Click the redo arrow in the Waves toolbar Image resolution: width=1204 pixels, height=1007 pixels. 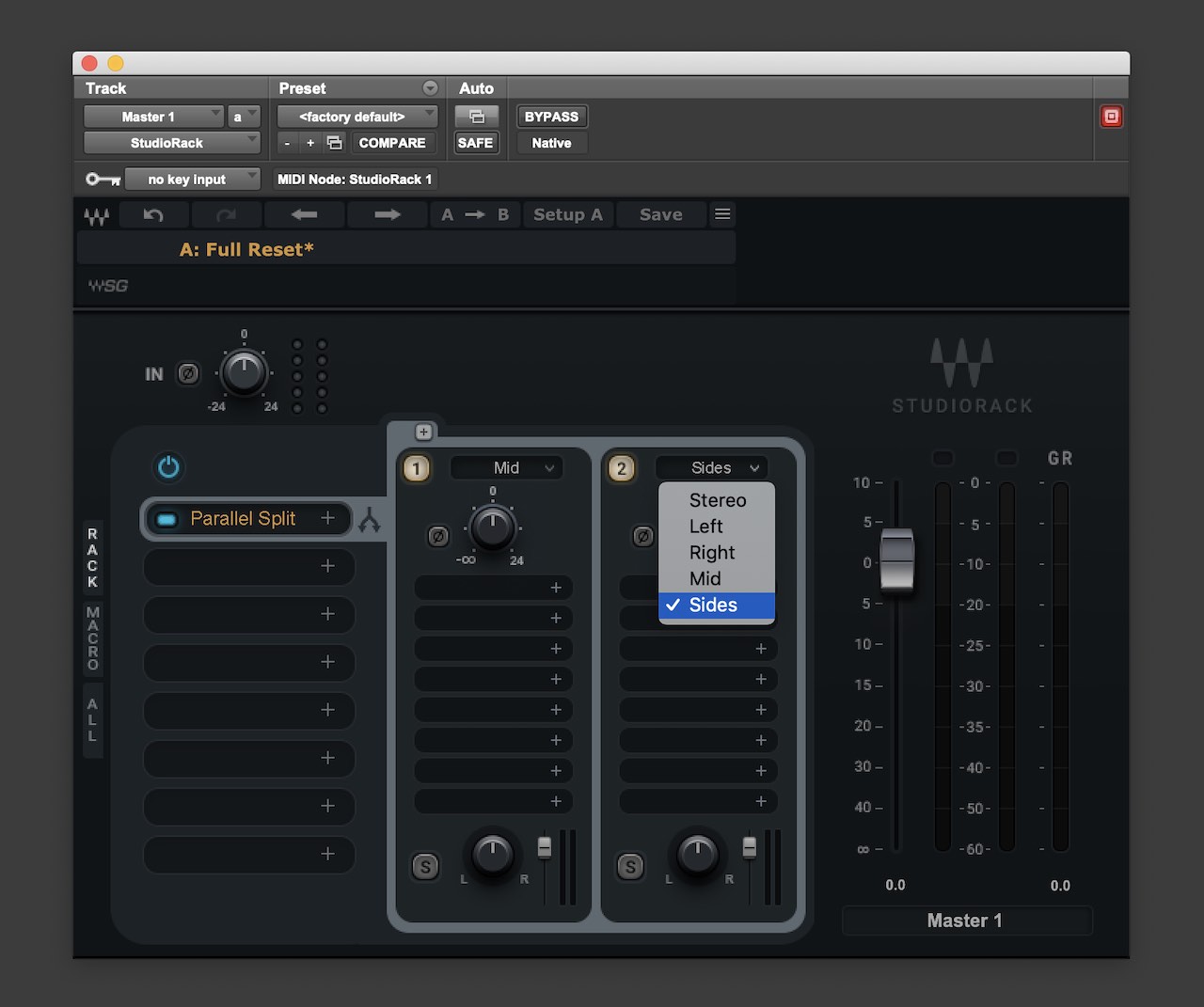click(226, 215)
